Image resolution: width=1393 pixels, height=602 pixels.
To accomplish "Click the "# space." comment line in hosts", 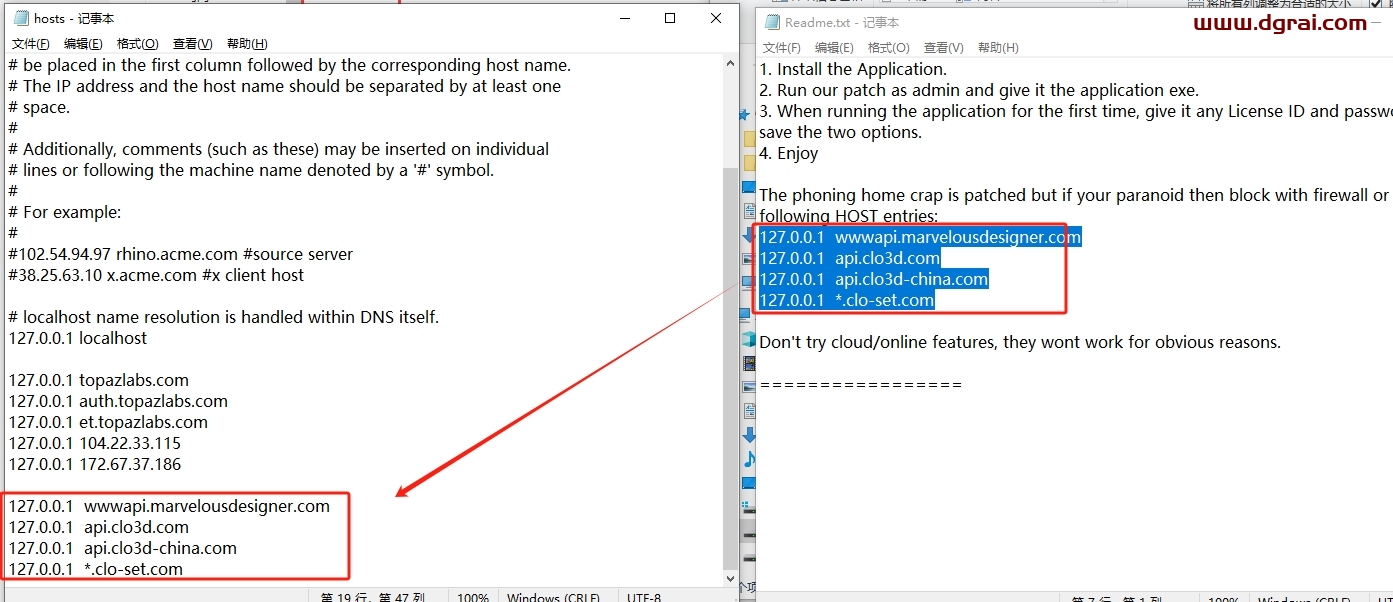I will [x=39, y=107].
